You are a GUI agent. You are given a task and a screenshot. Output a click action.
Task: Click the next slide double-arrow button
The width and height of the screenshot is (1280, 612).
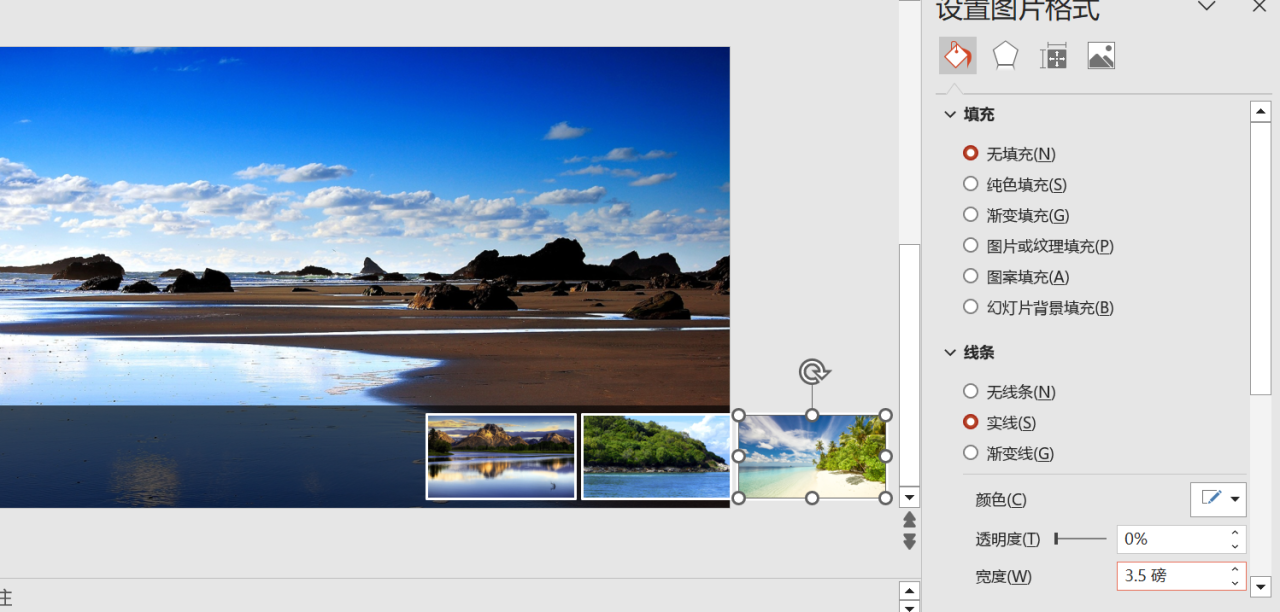pyautogui.click(x=909, y=542)
